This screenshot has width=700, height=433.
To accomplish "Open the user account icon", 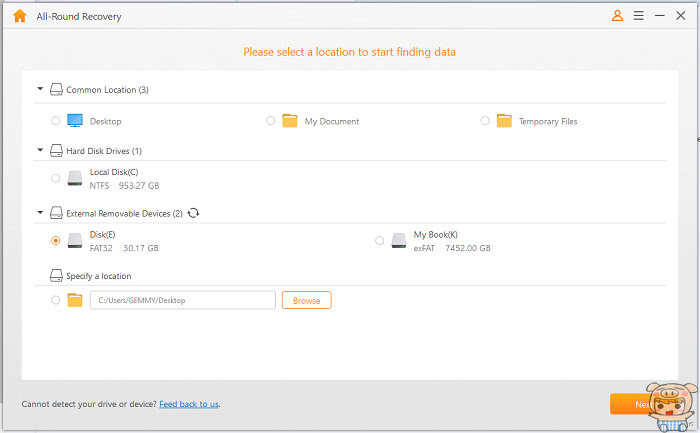I will point(617,16).
